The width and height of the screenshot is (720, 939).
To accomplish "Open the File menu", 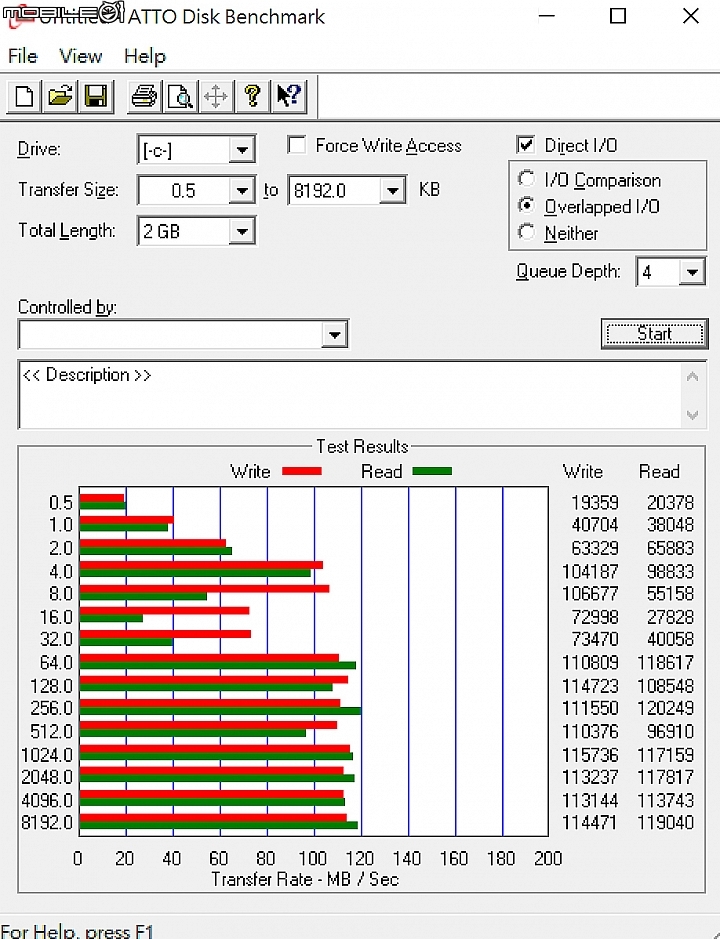I will (23, 56).
